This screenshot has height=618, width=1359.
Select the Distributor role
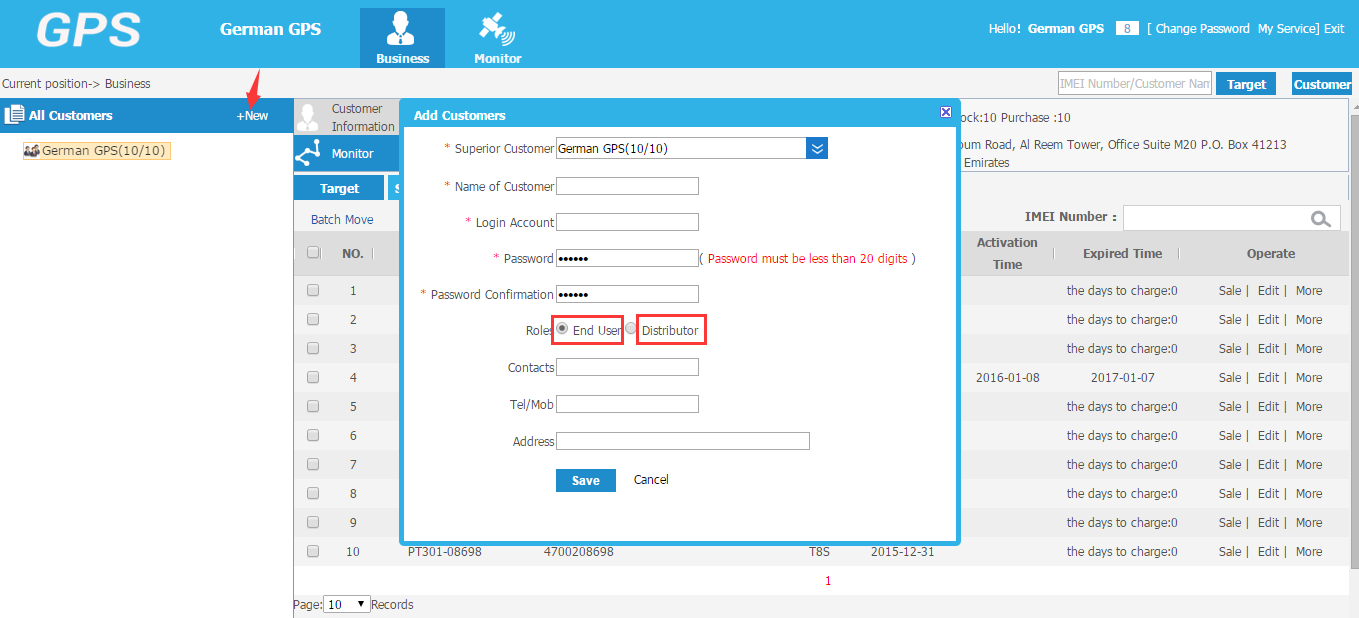(631, 328)
